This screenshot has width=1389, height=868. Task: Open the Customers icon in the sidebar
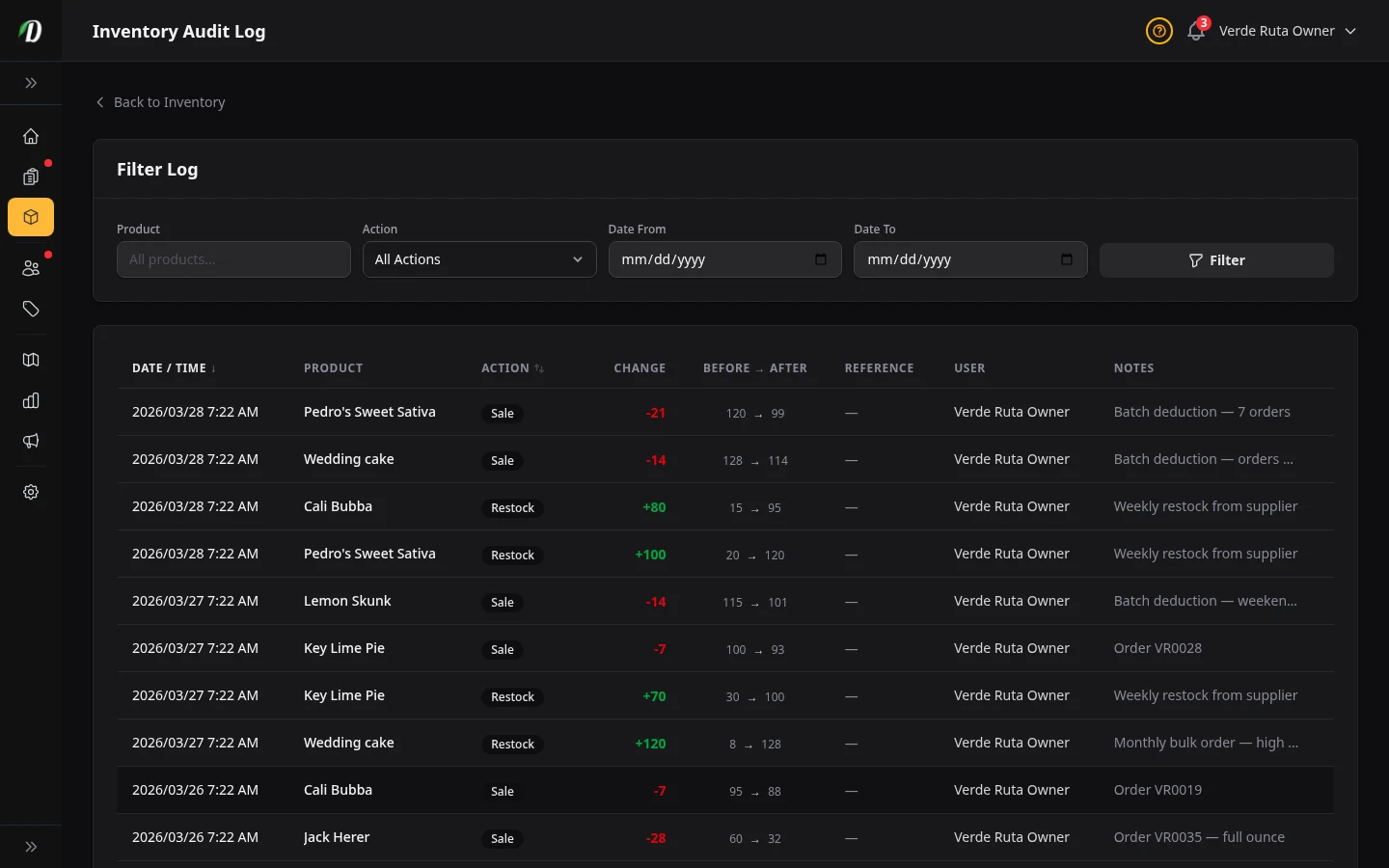pos(30,267)
